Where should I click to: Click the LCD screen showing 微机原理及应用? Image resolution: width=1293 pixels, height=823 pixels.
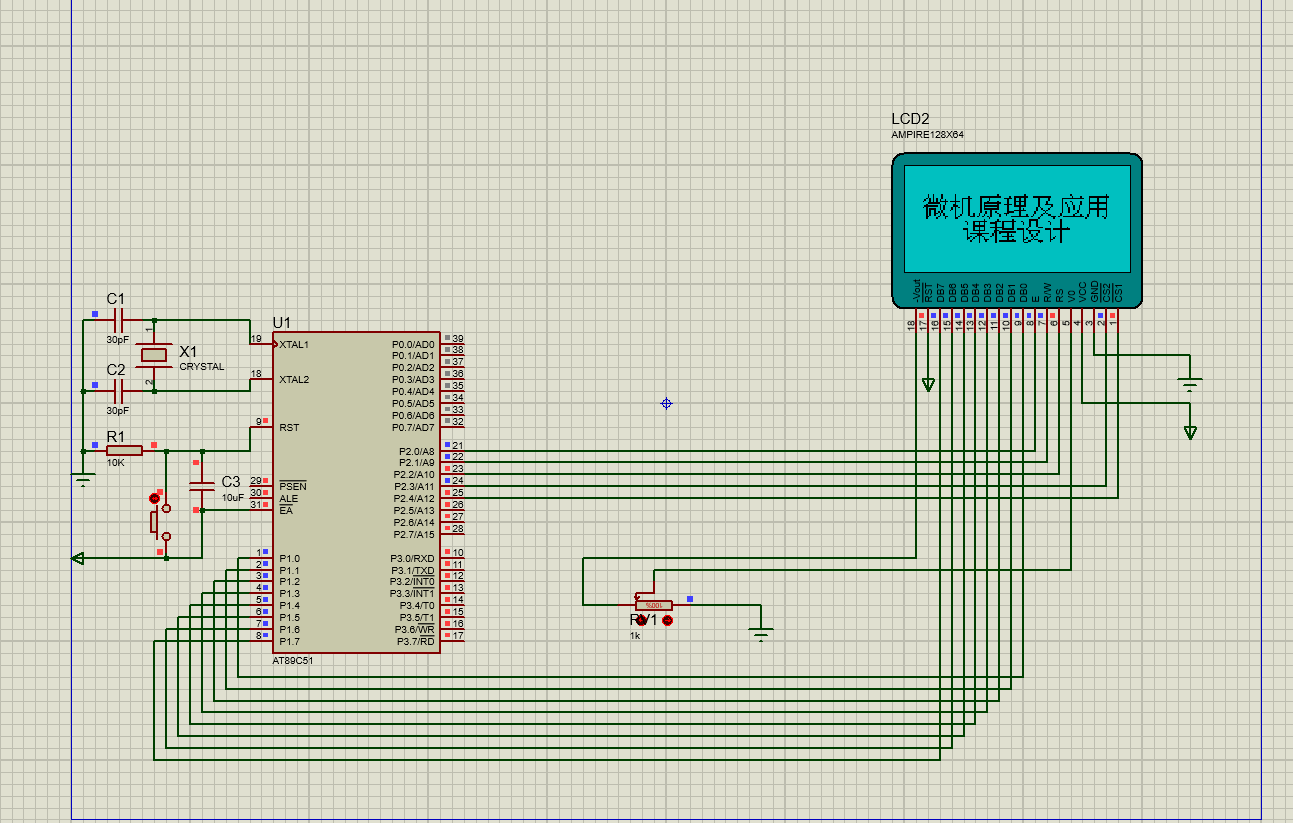(x=1017, y=218)
